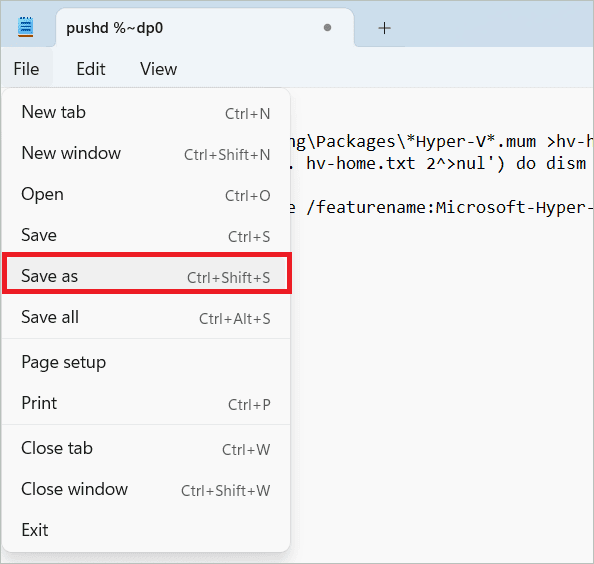This screenshot has height=564, width=594.
Task: Select Close tab menu entry
Action: [x=146, y=448]
